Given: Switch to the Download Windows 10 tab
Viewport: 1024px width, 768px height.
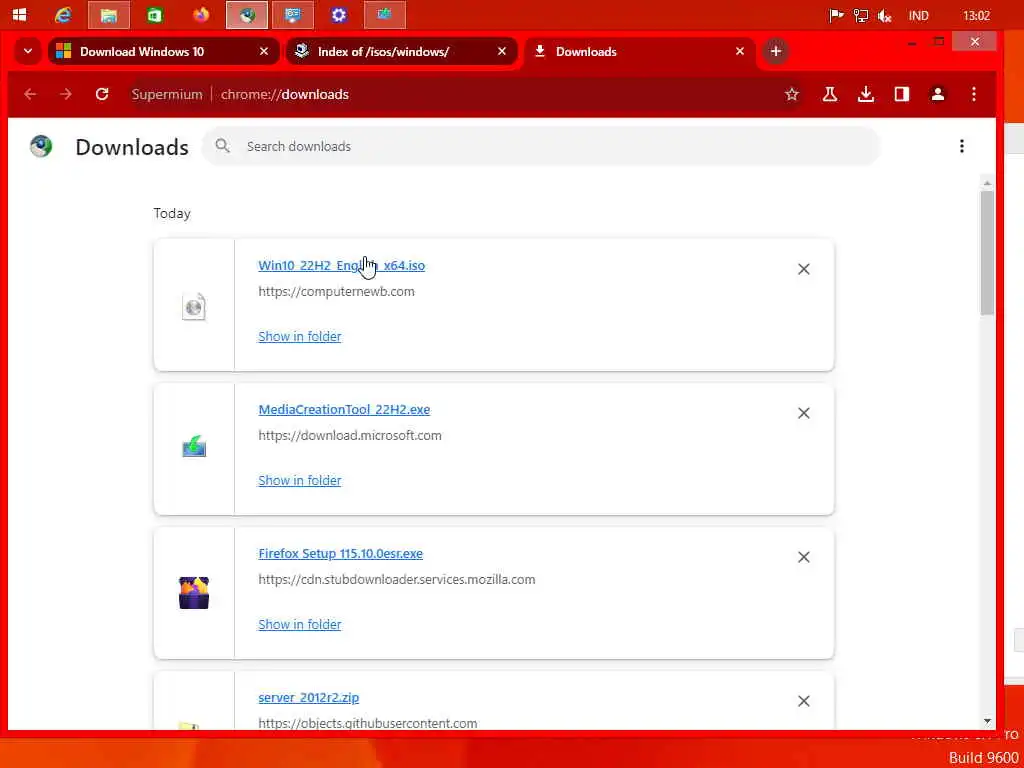Looking at the screenshot, I should tap(163, 52).
